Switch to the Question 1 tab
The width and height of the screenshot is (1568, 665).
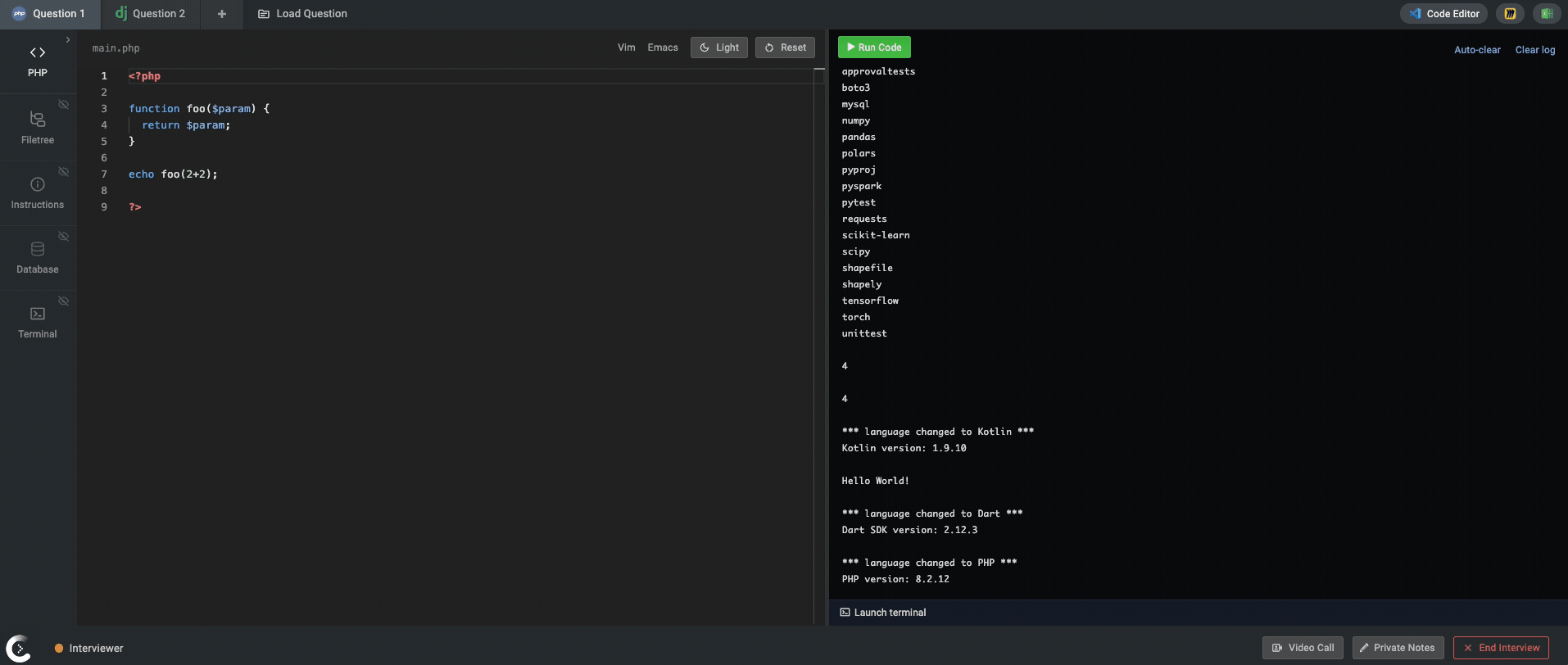pos(49,14)
